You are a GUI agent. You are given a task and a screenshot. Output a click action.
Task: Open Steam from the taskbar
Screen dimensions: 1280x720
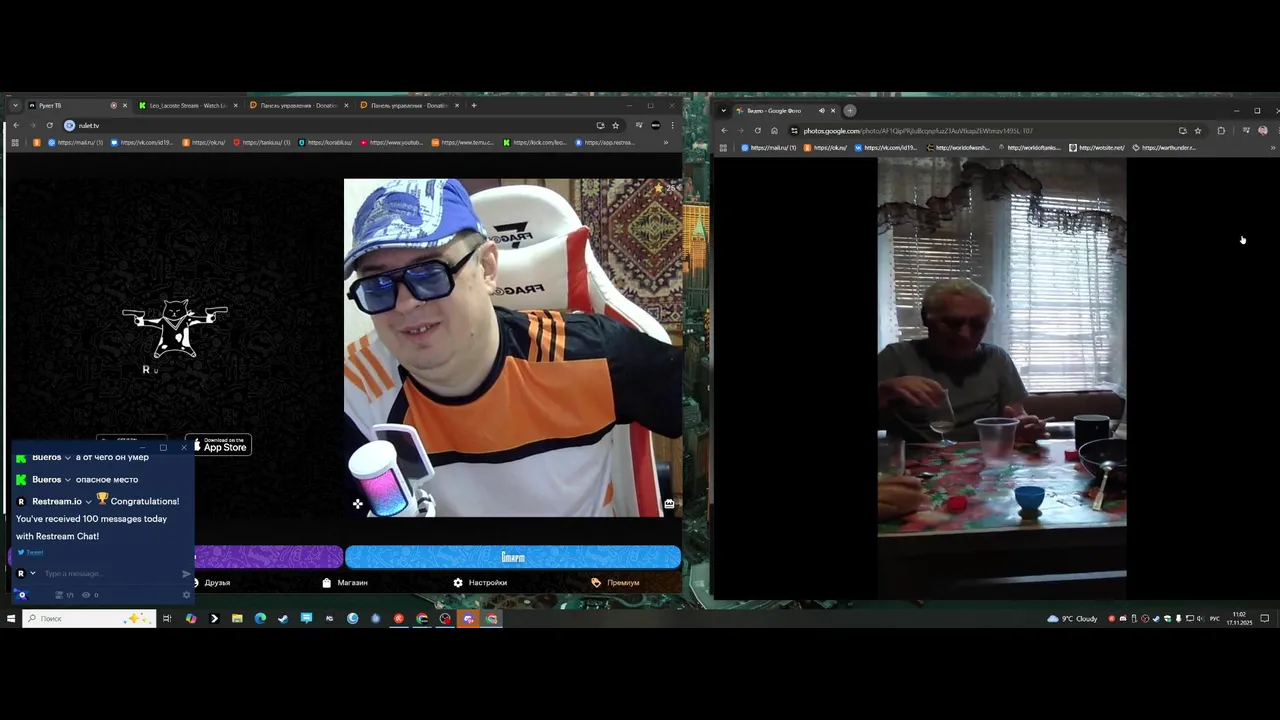click(x=283, y=618)
